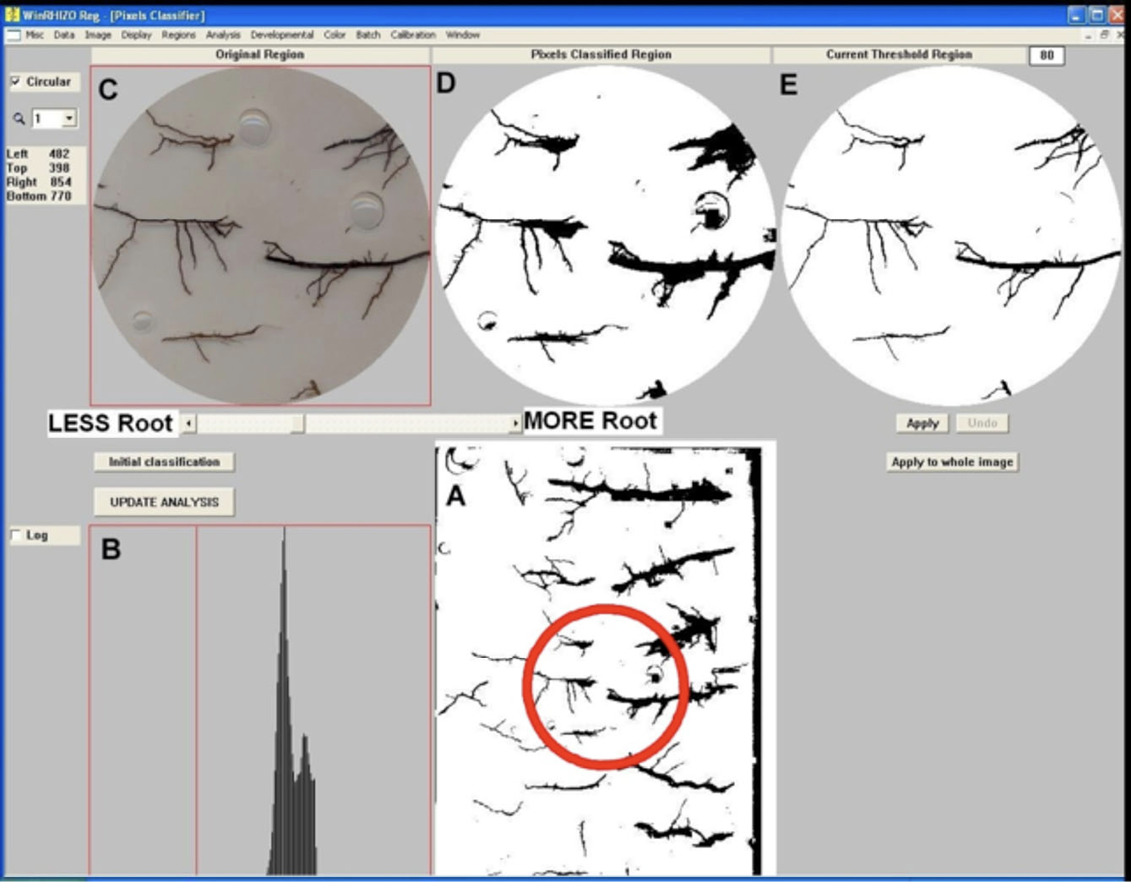1131x891 pixels.
Task: Click the slider's left arrow toward LESS Root
Action: [x=189, y=424]
